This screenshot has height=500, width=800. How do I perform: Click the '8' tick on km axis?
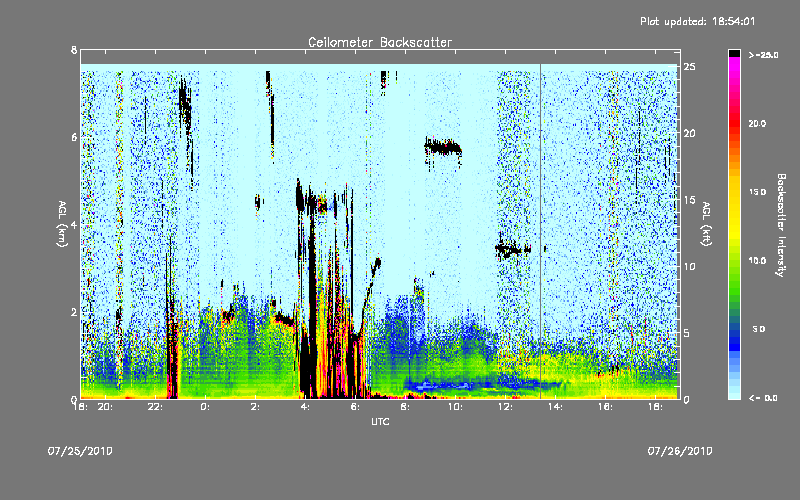point(74,50)
